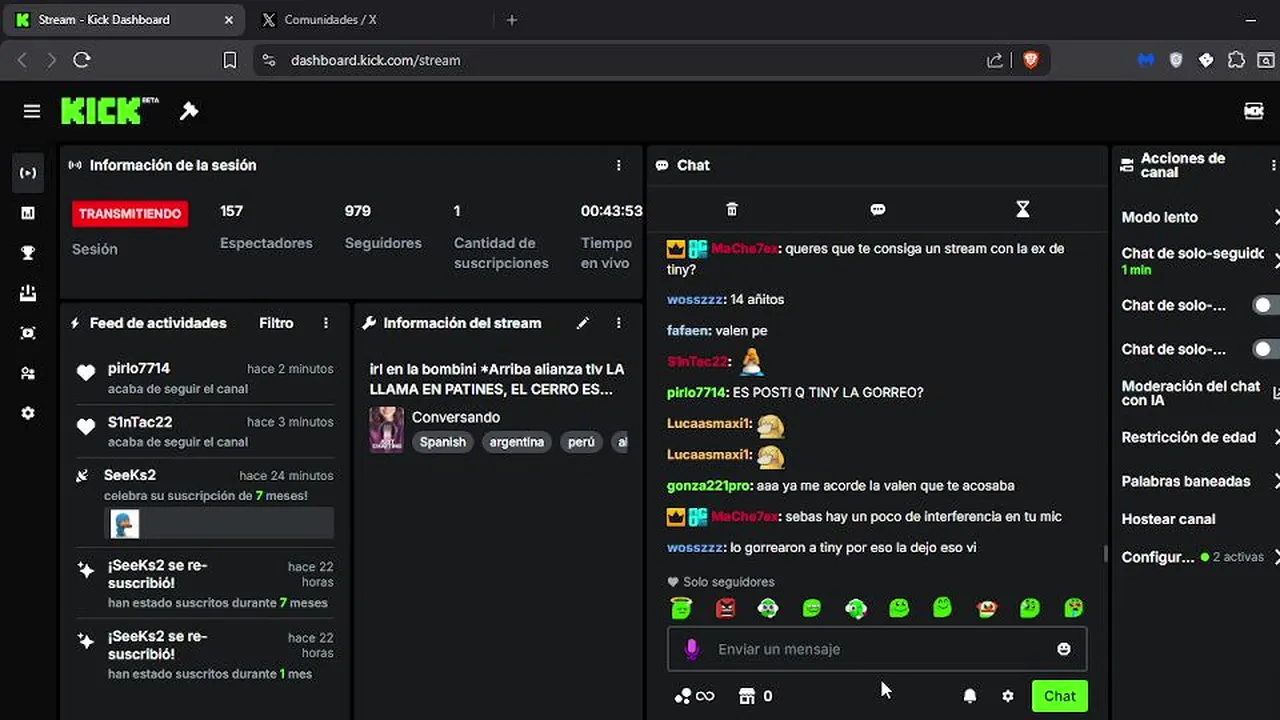Switch to the Stream - Kick Dashboard tab
This screenshot has width=1280, height=720.
coord(125,19)
